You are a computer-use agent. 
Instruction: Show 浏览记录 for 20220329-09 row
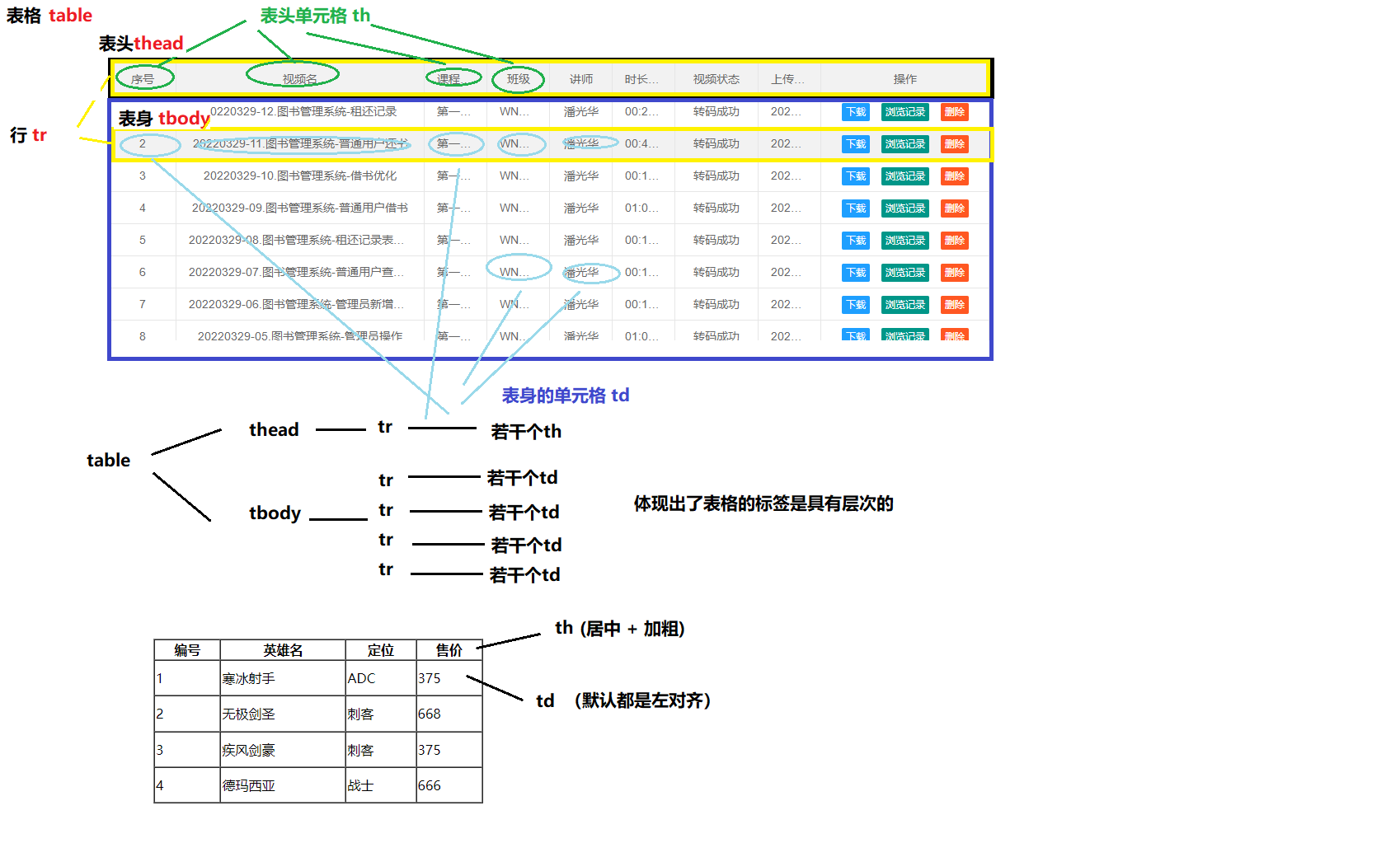tap(904, 208)
